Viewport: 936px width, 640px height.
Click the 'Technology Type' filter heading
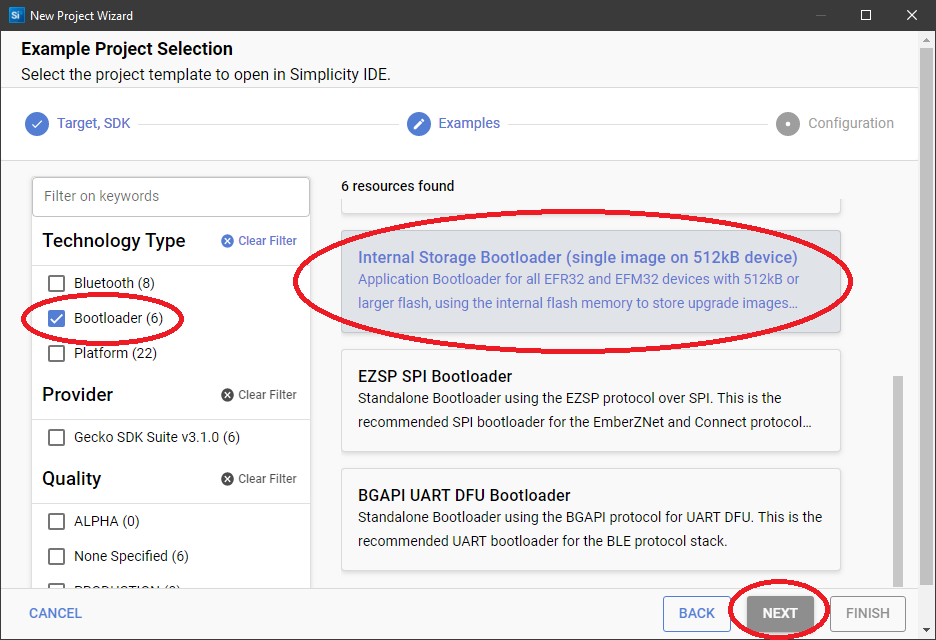click(x=114, y=241)
